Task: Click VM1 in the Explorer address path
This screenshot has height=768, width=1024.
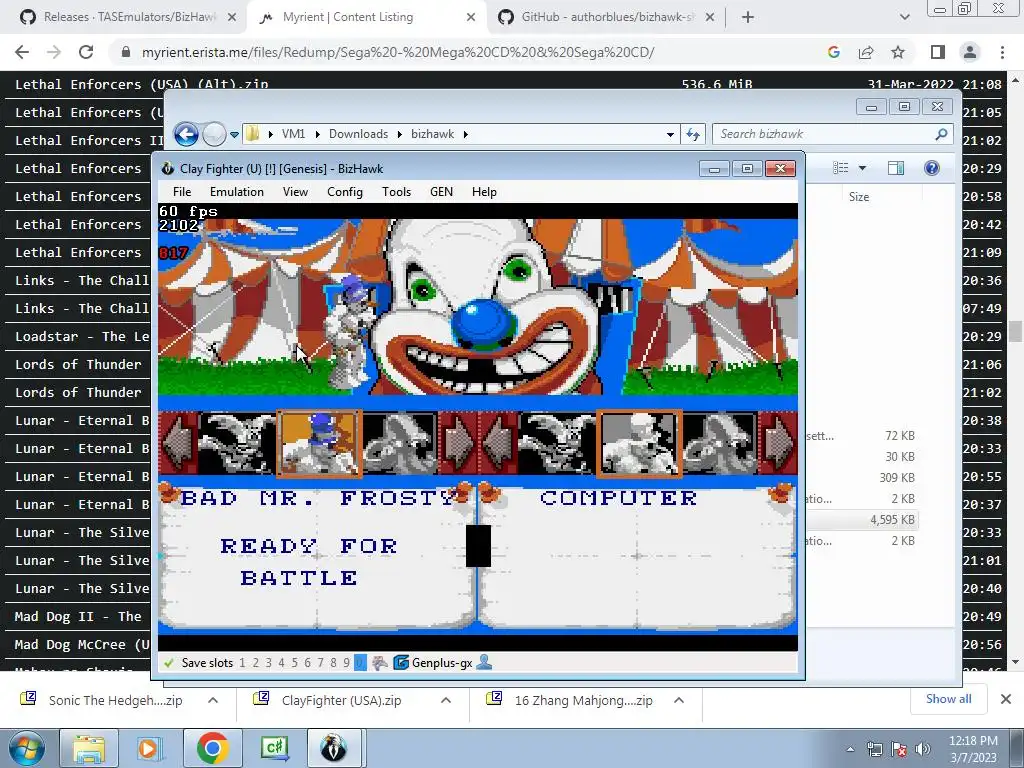Action: pos(293,134)
